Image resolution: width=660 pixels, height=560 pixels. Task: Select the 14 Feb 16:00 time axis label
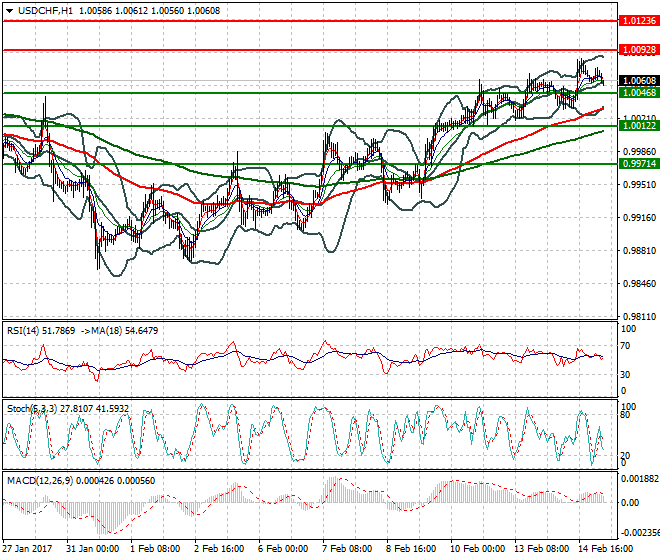605,549
